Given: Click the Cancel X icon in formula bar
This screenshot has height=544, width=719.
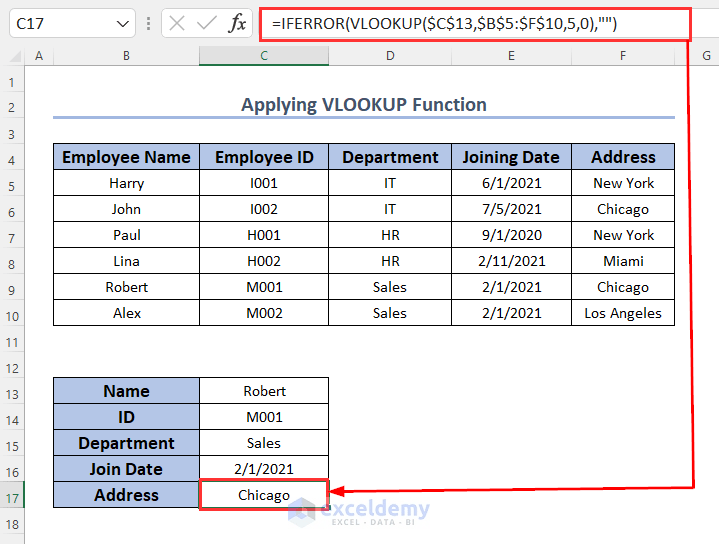Looking at the screenshot, I should pyautogui.click(x=177, y=23).
